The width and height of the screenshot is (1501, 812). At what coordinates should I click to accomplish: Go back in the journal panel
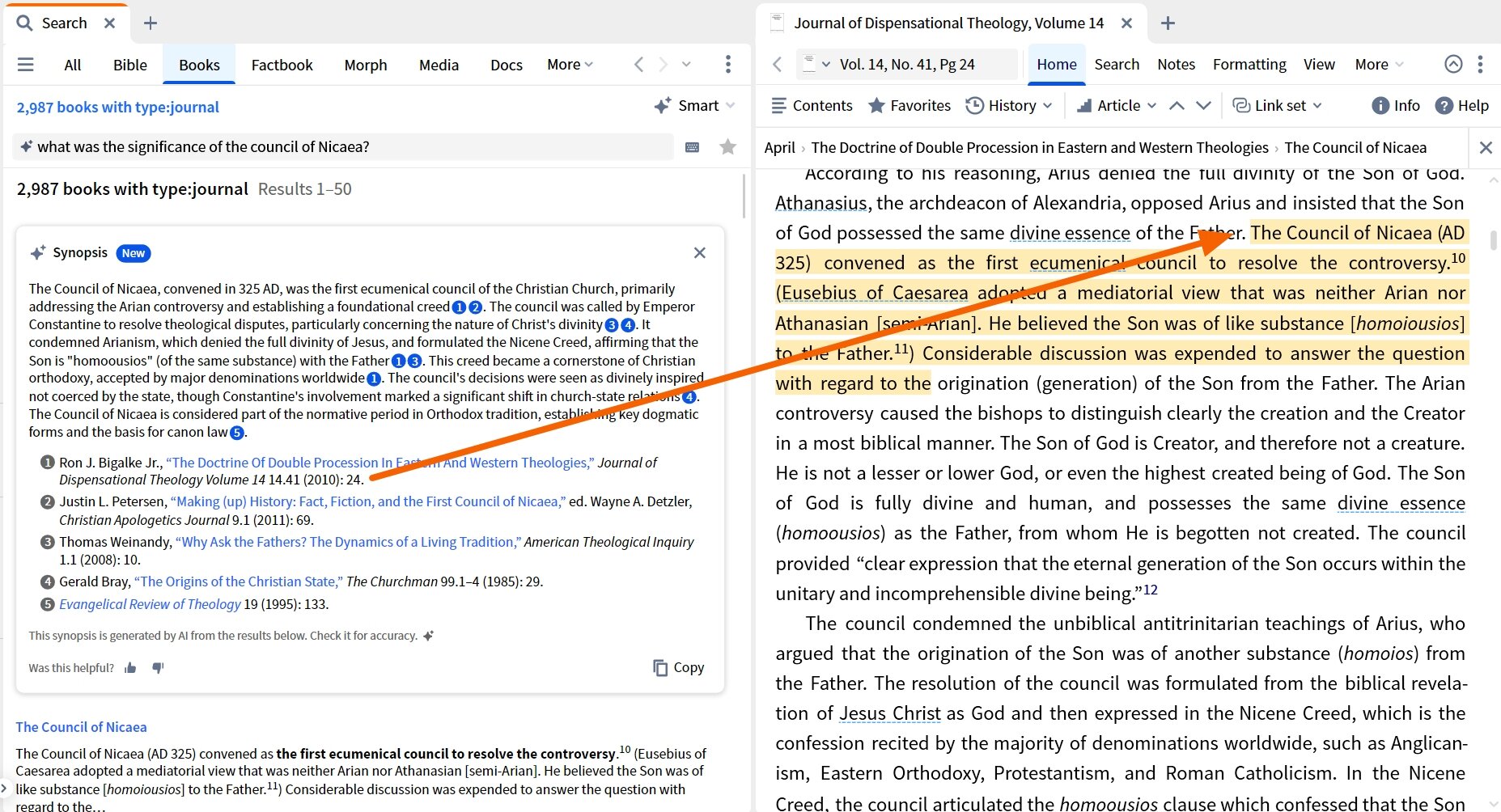coord(778,64)
